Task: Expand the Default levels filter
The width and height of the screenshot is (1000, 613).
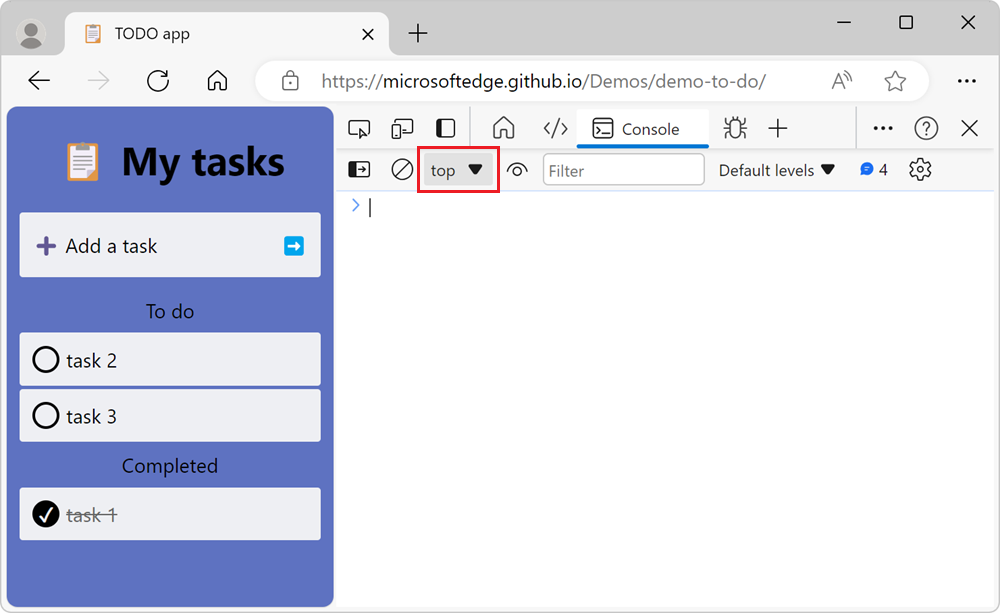Action: tap(777, 169)
